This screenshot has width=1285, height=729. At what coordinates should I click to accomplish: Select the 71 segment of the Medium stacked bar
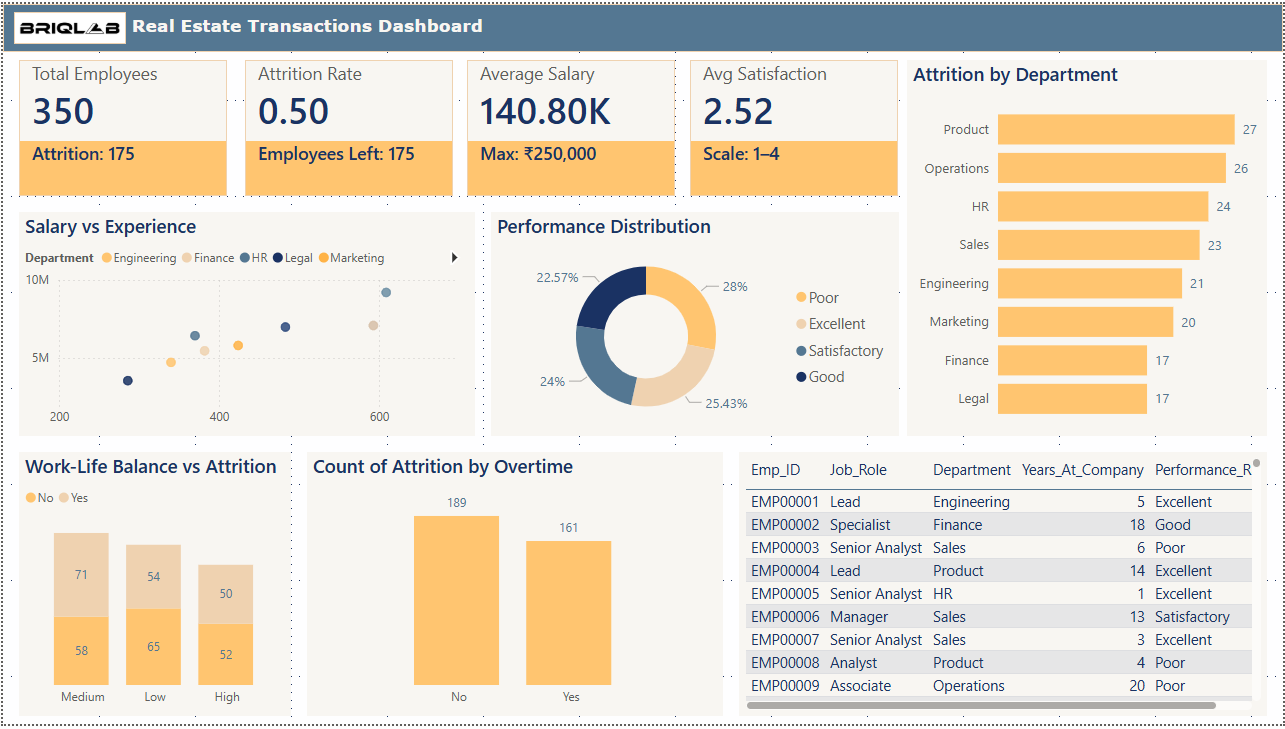[82, 575]
